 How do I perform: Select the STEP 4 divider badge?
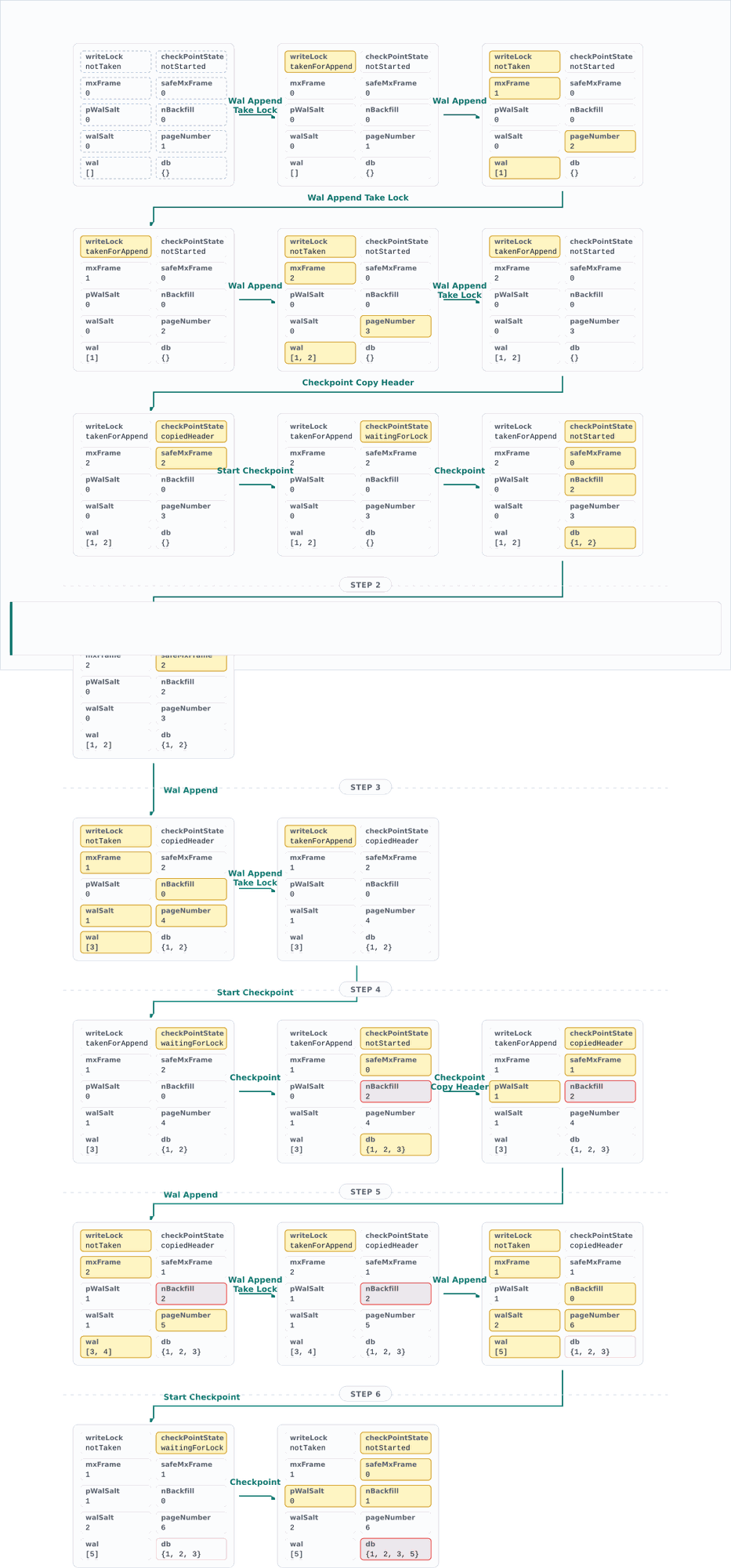click(365, 989)
